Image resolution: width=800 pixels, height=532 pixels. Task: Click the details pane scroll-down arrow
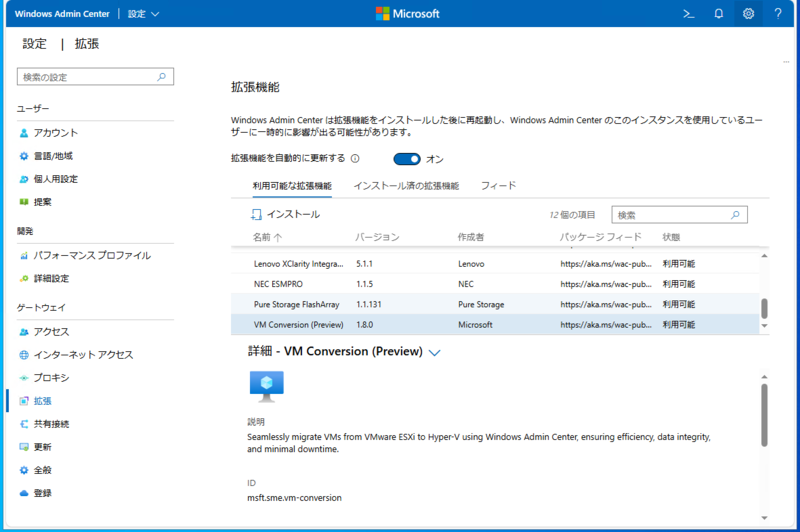pos(764,518)
